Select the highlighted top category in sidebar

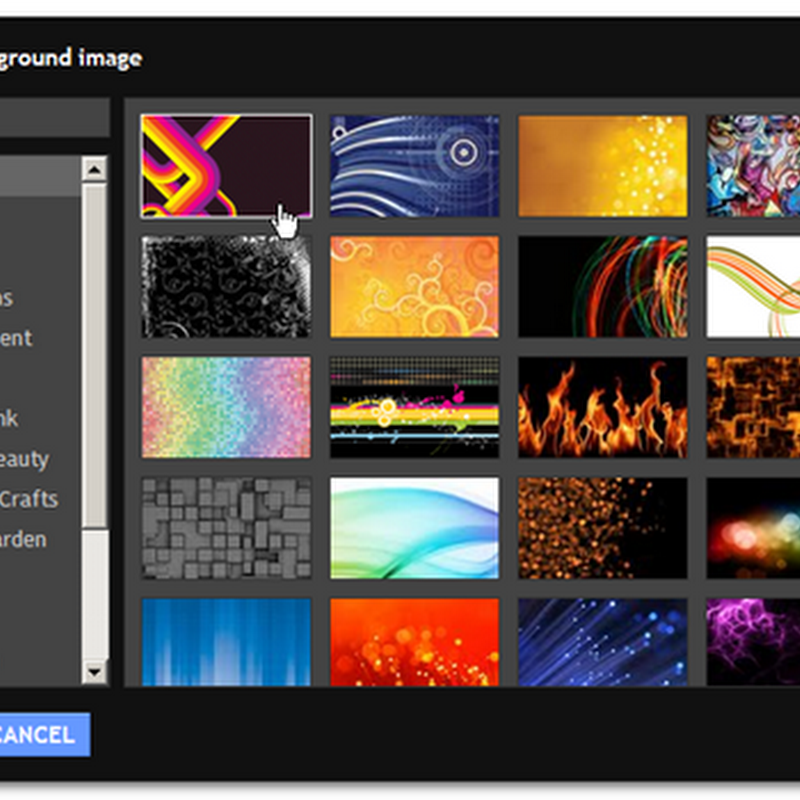pos(40,176)
